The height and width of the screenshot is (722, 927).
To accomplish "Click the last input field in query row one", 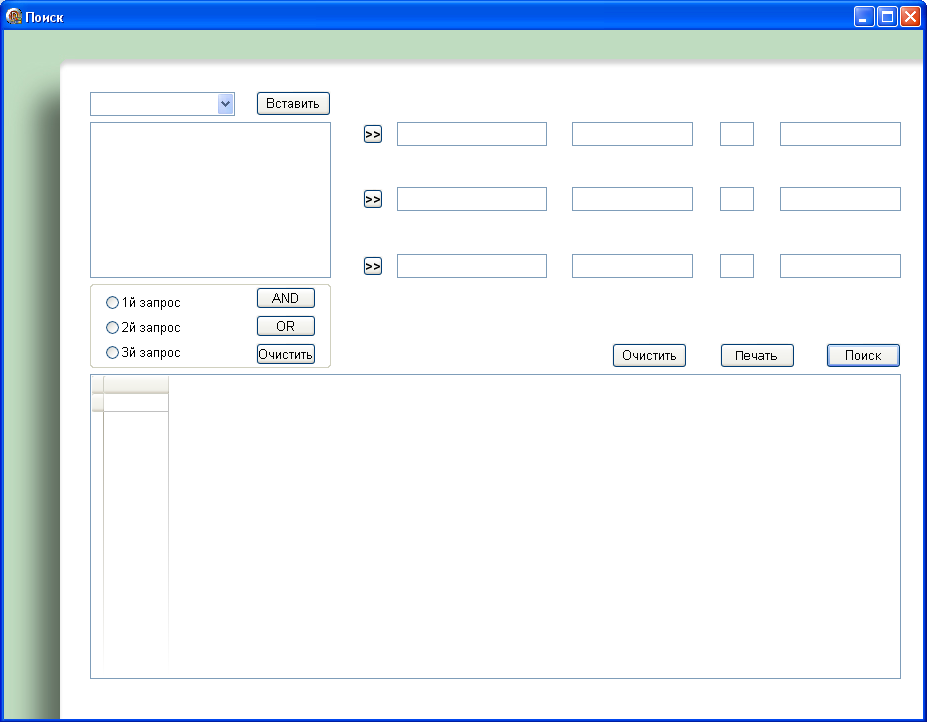I will click(840, 134).
